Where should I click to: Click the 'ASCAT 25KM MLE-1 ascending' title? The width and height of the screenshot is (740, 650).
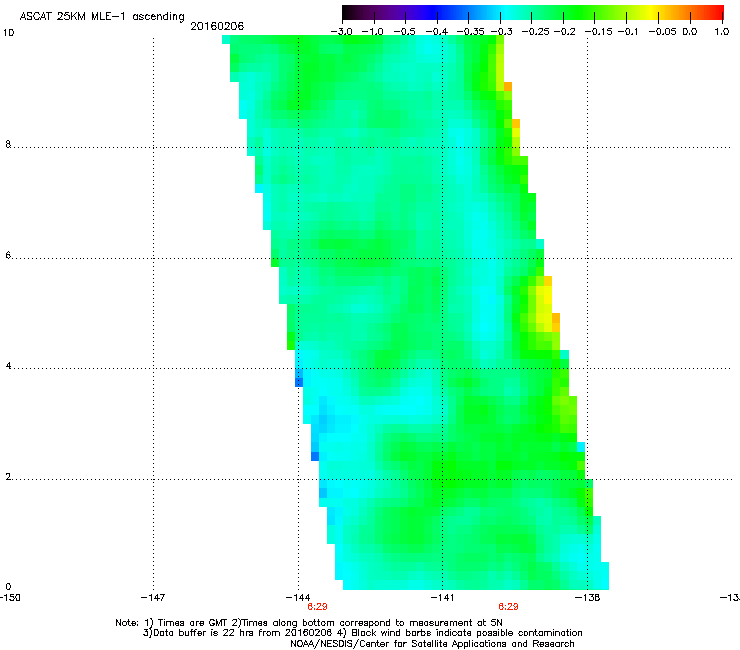coord(102,17)
